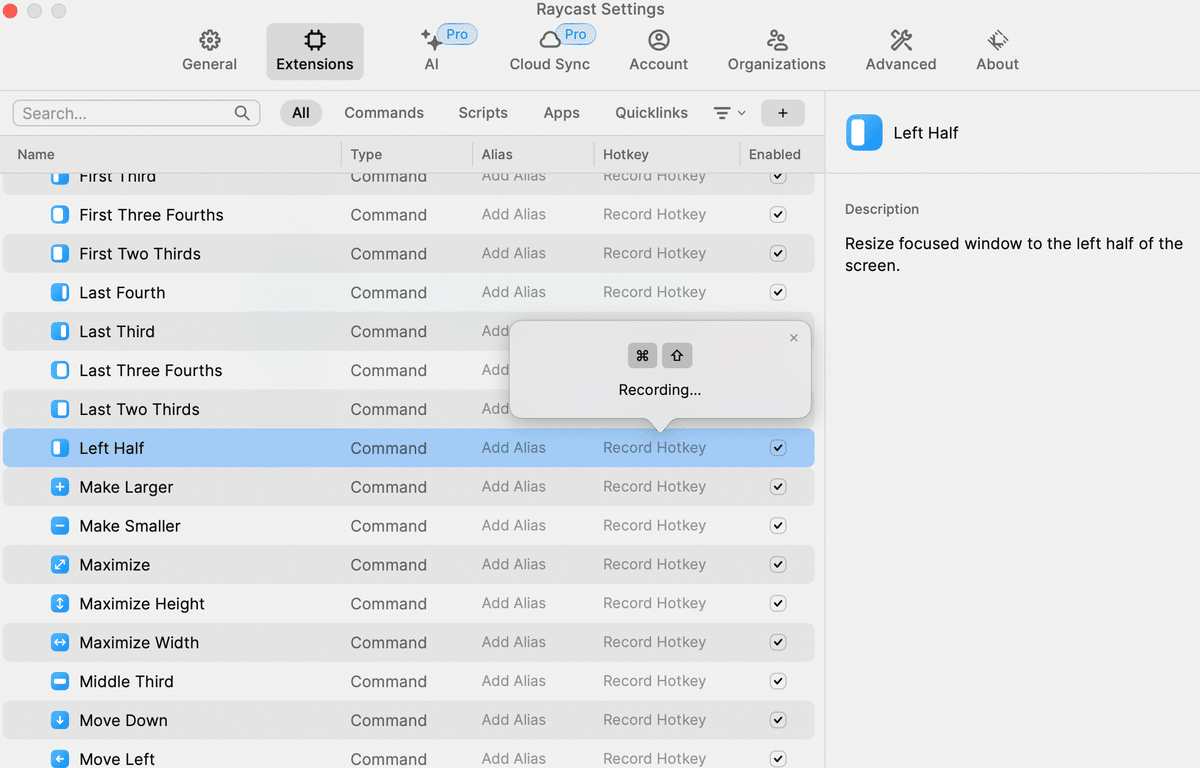Go to the Advanced tab
This screenshot has height=768, width=1200.
[901, 51]
